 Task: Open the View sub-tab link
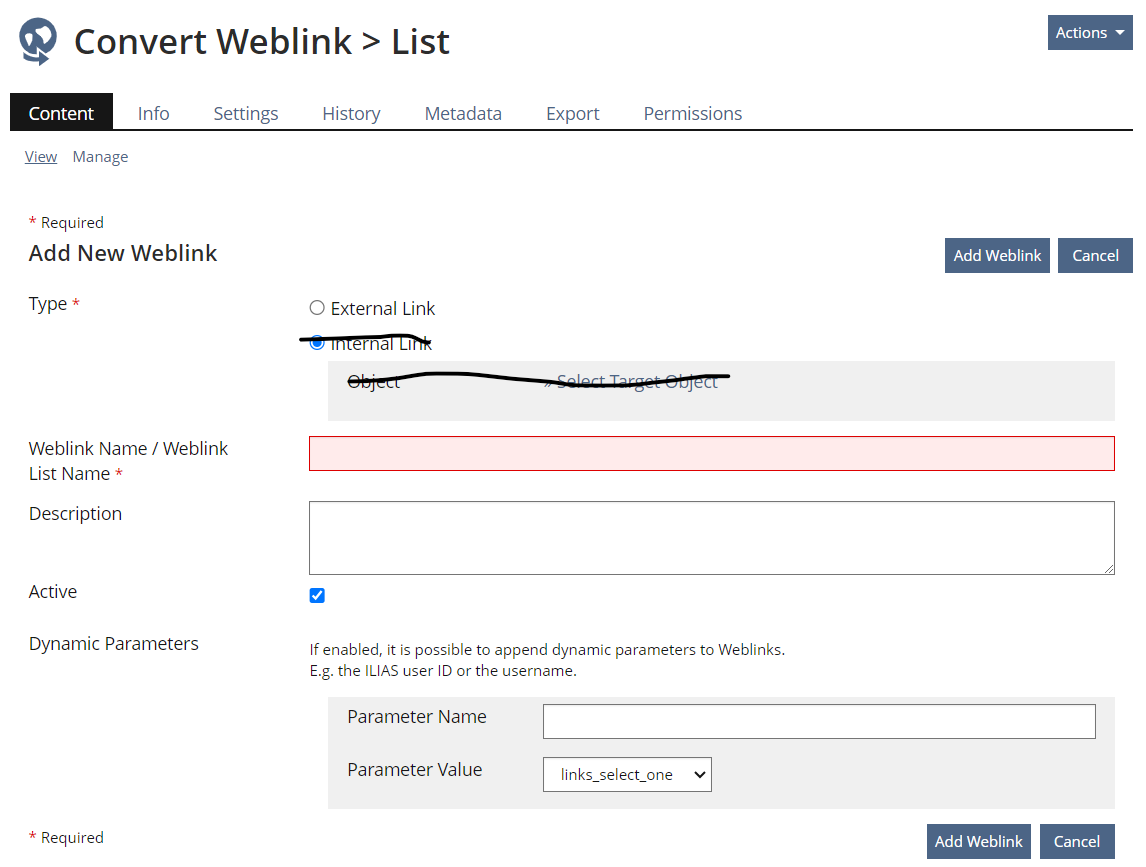point(41,157)
